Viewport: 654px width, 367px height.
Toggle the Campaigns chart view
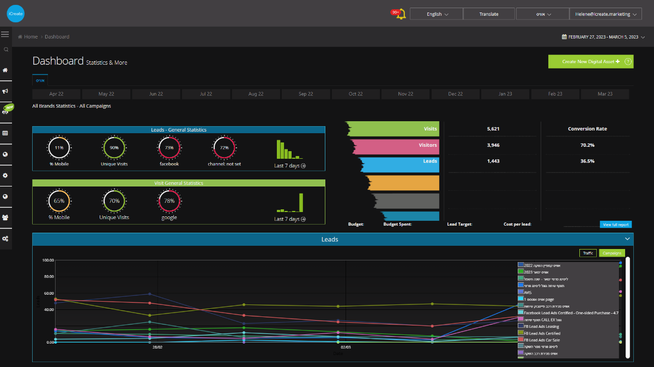tap(612, 253)
